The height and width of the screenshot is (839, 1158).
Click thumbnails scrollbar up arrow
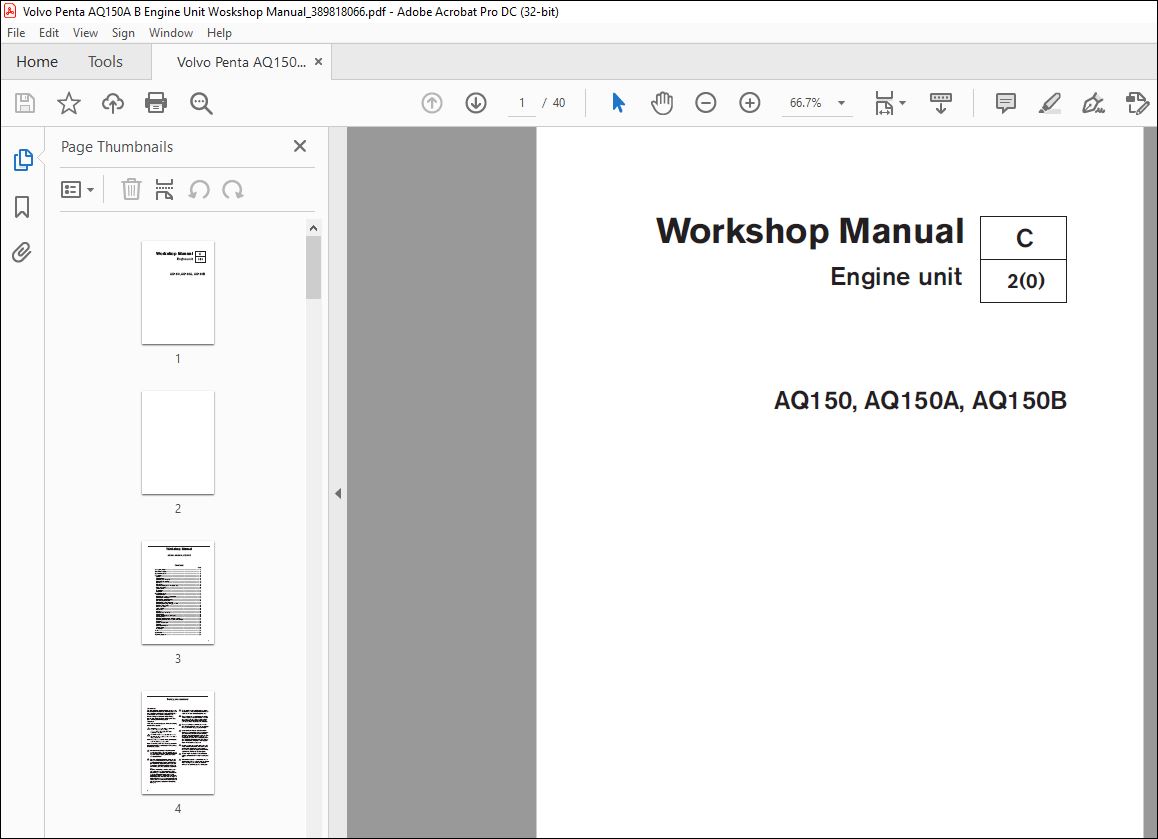[313, 228]
